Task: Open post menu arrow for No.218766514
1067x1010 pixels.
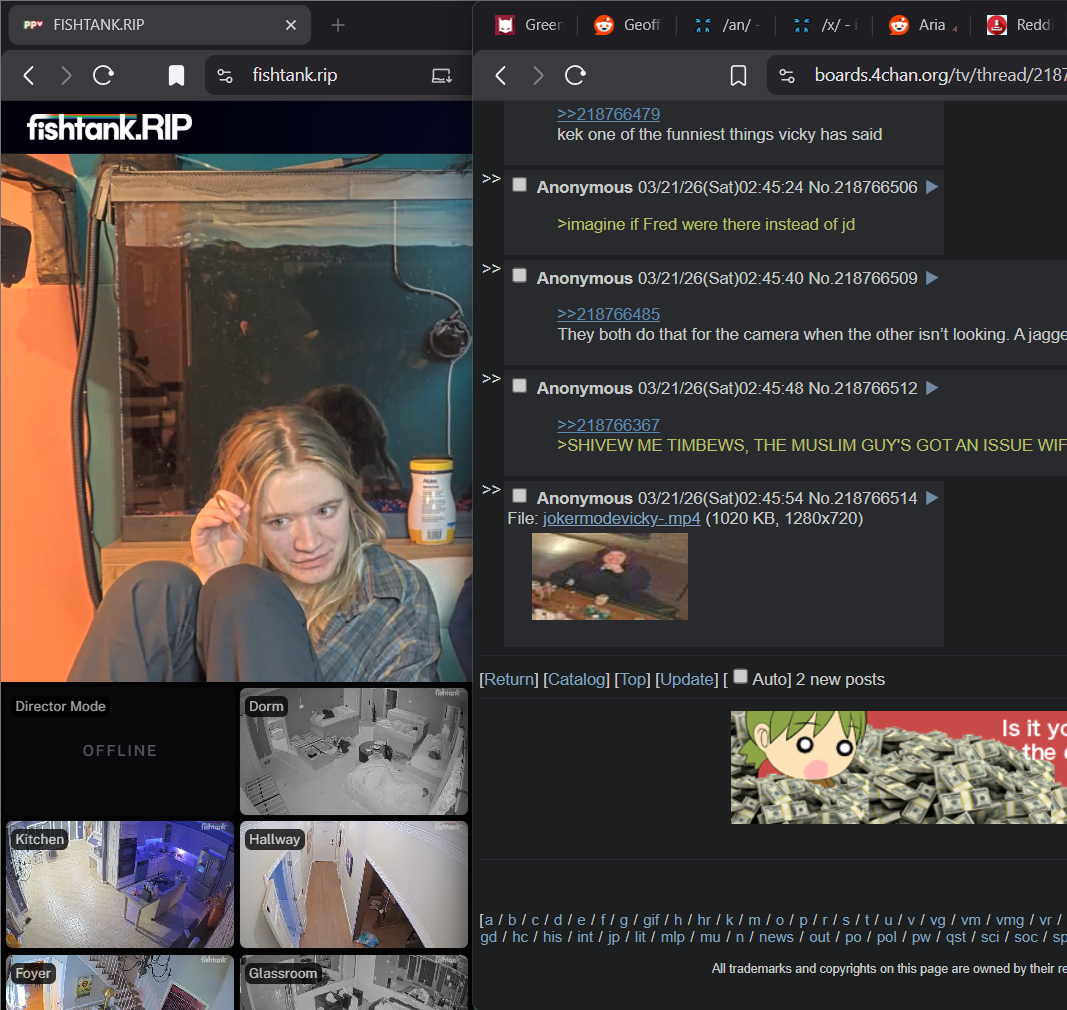Action: (932, 498)
